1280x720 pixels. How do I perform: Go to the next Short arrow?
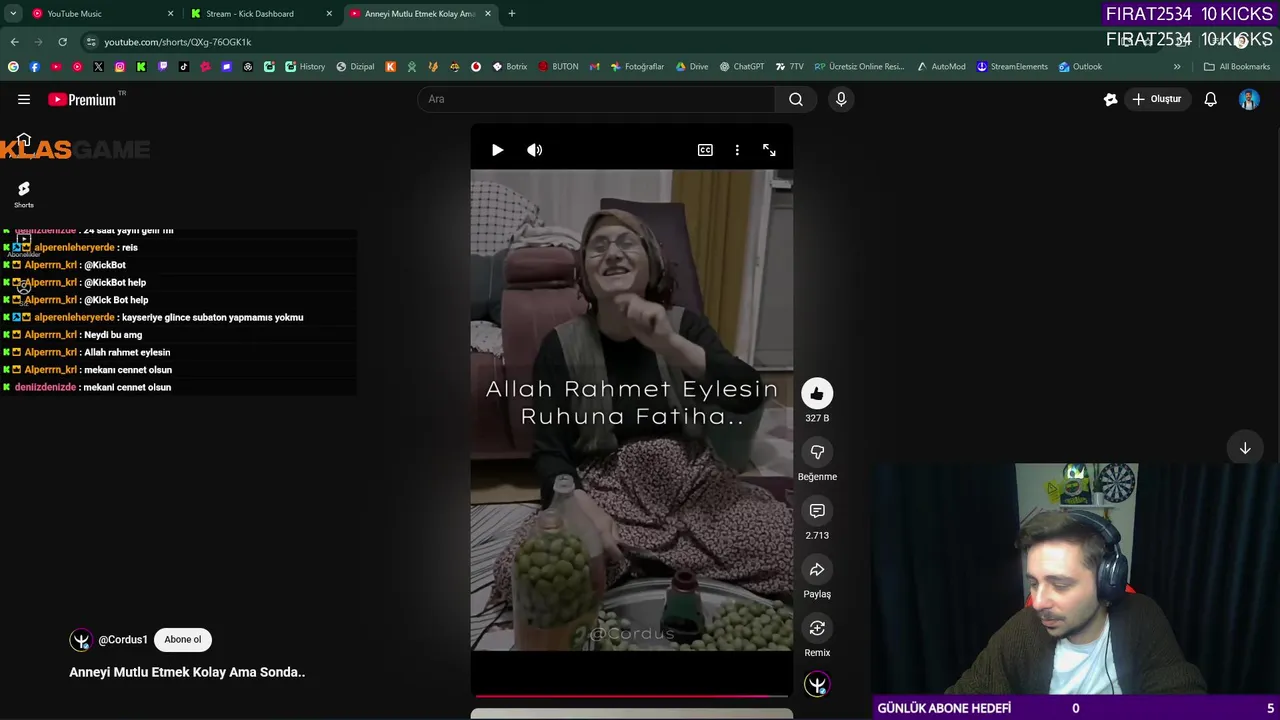[x=1245, y=449]
